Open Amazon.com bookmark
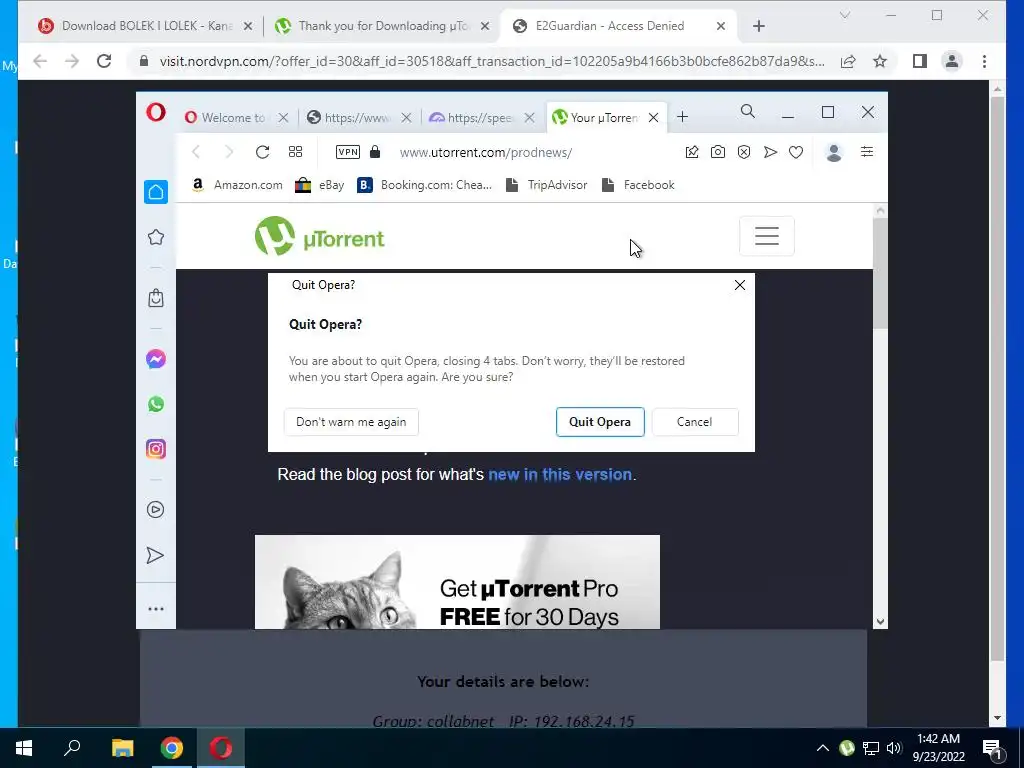The width and height of the screenshot is (1024, 768). [x=237, y=185]
